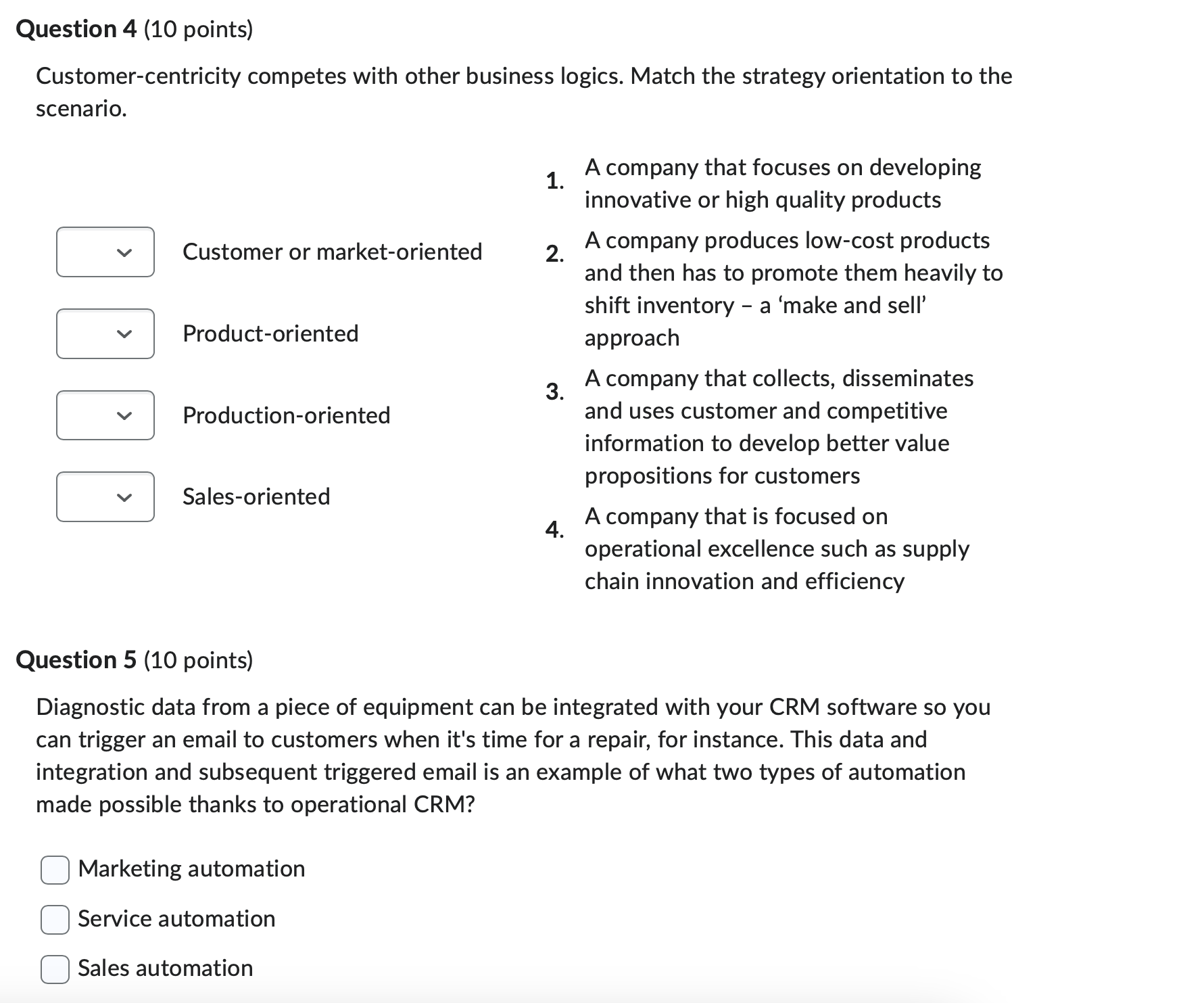Click the Production-oriented label
The width and height of the screenshot is (1204, 1003).
(x=286, y=415)
